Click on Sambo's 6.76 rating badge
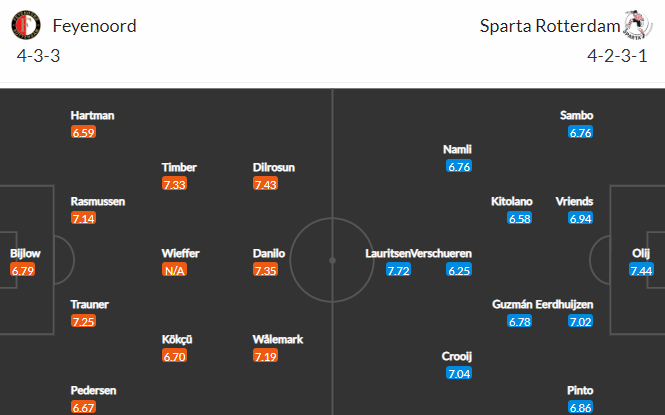Viewport: 665px width, 415px height. [581, 133]
